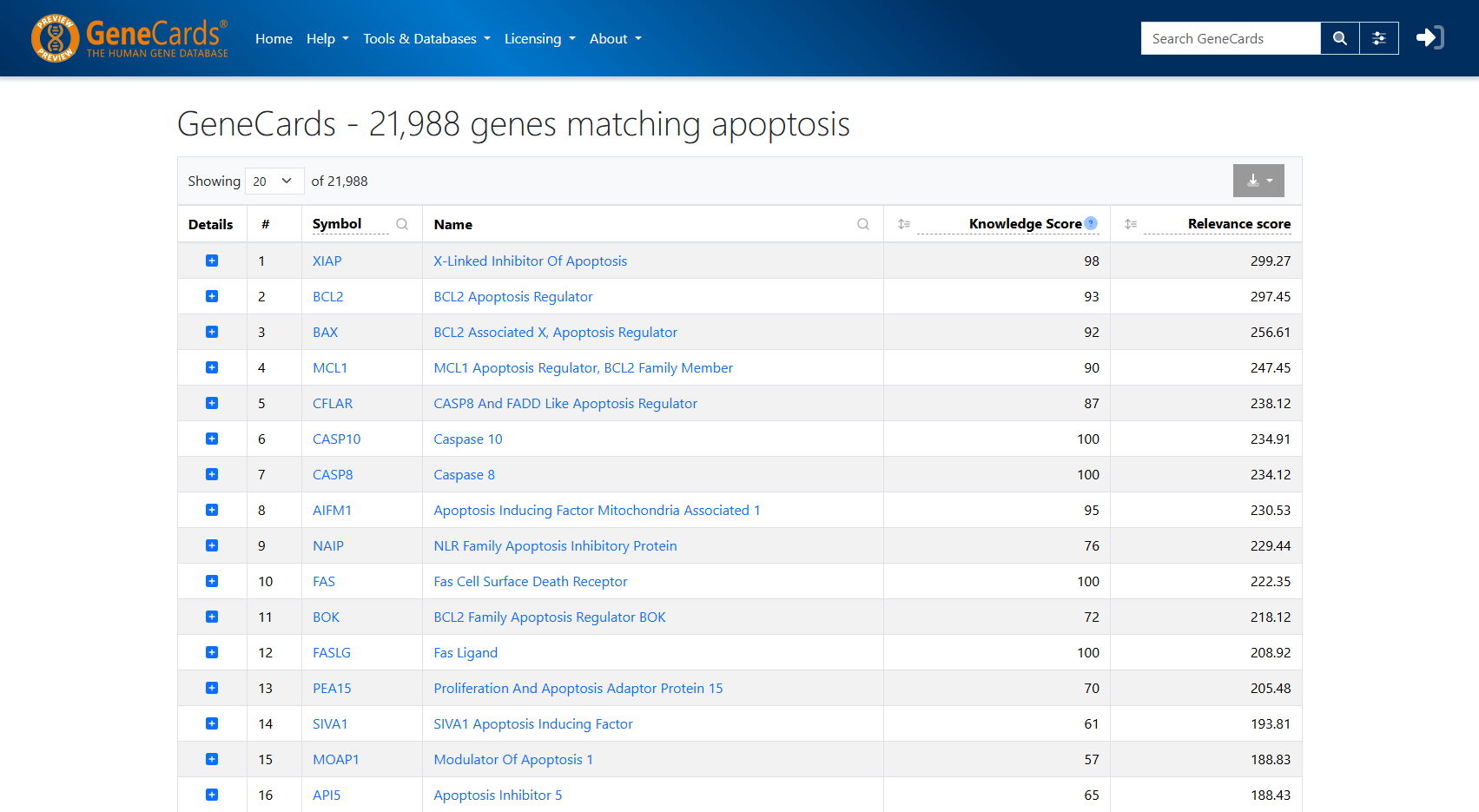Click the download export icon above the table

(1252, 181)
